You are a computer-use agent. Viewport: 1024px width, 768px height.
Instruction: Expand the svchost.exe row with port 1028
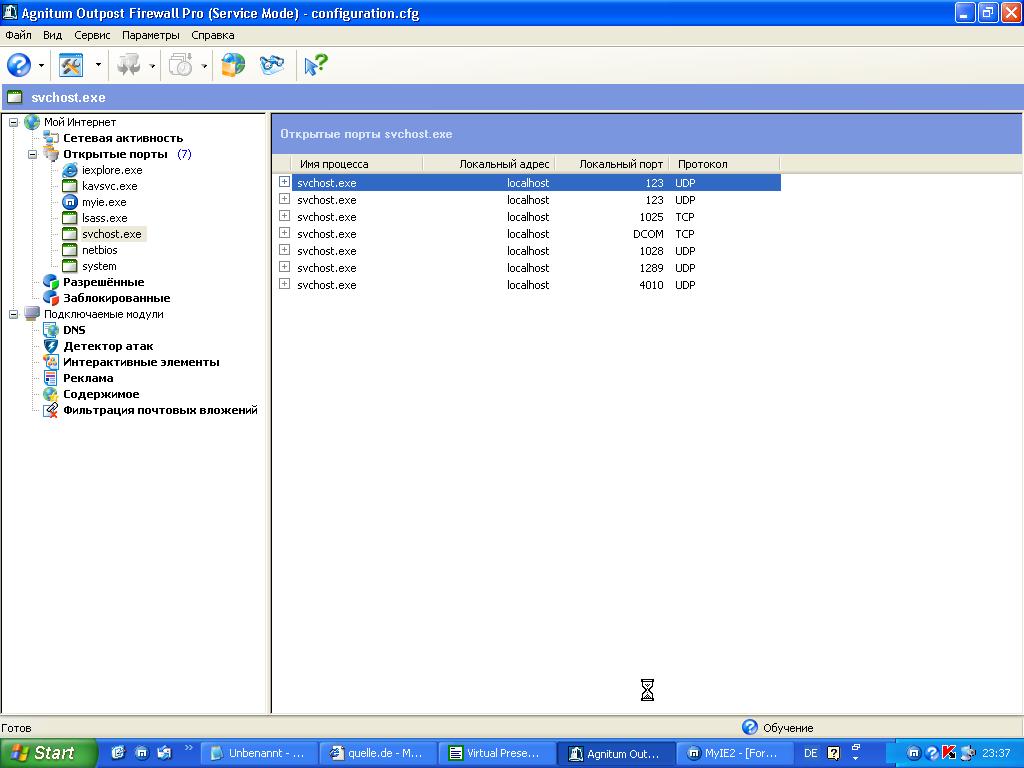(x=284, y=250)
